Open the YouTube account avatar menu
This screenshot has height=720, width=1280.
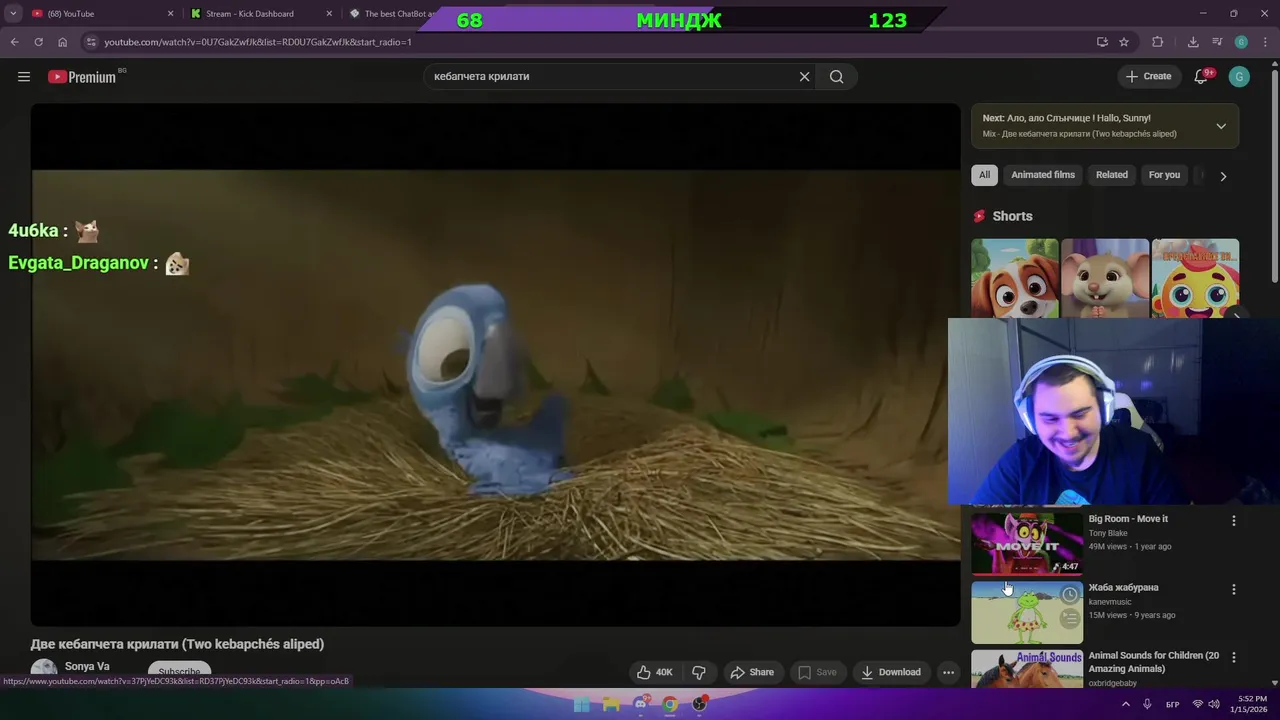(1239, 77)
